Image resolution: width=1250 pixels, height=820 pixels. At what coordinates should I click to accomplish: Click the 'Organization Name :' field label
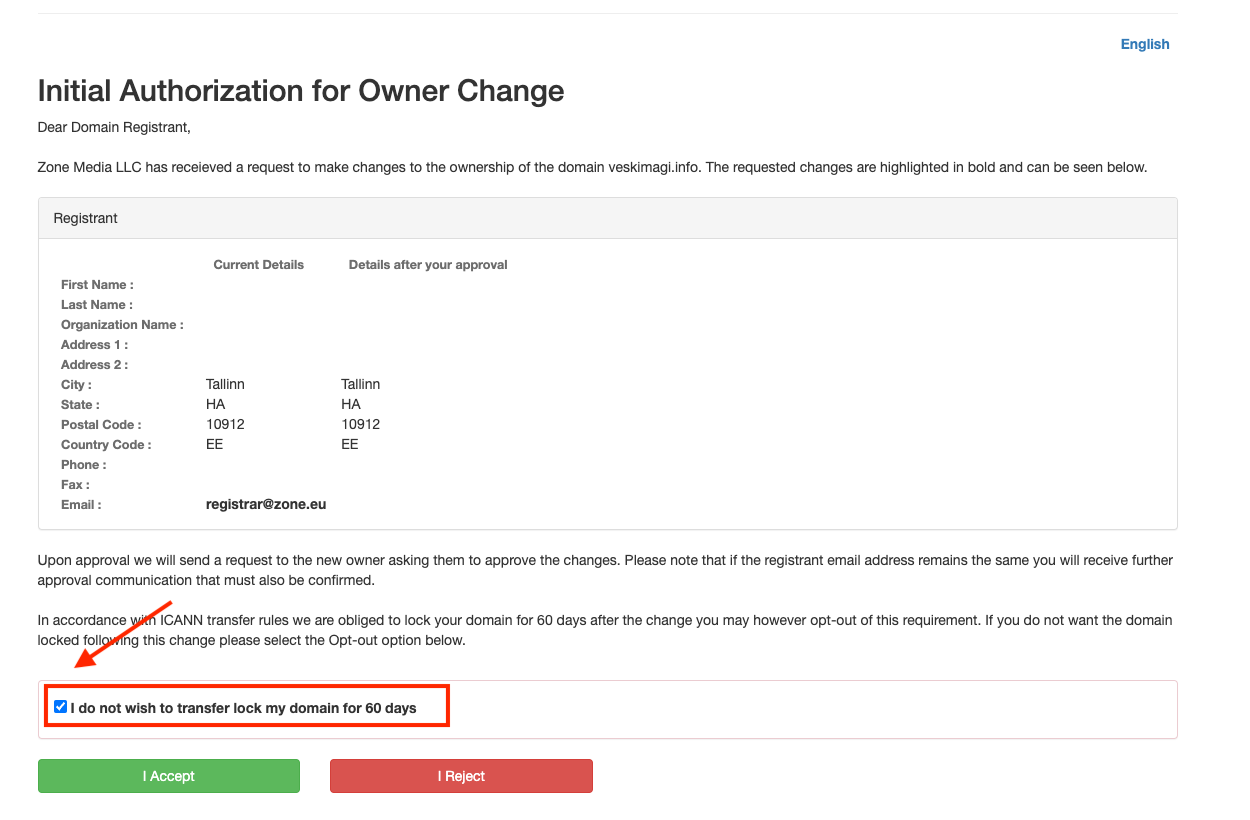pyautogui.click(x=122, y=325)
